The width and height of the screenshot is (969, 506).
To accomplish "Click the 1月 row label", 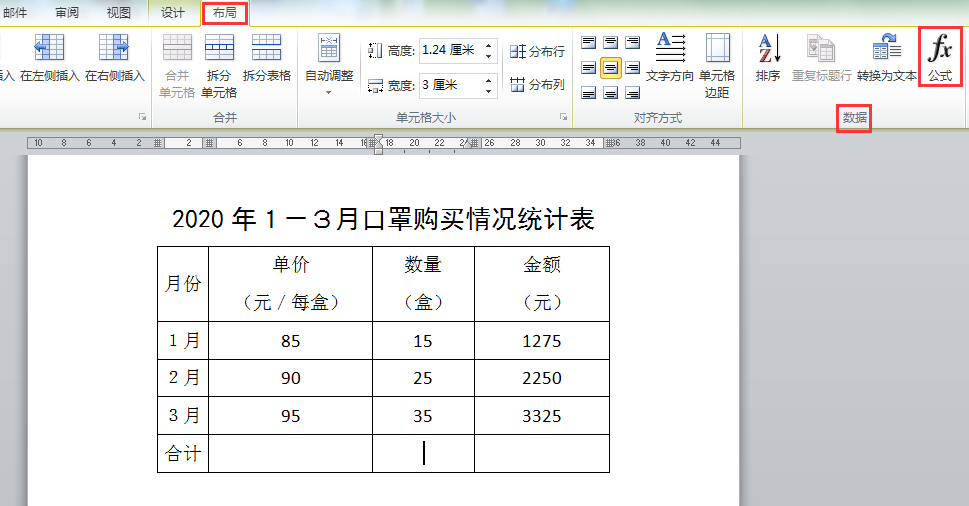I will pyautogui.click(x=183, y=341).
